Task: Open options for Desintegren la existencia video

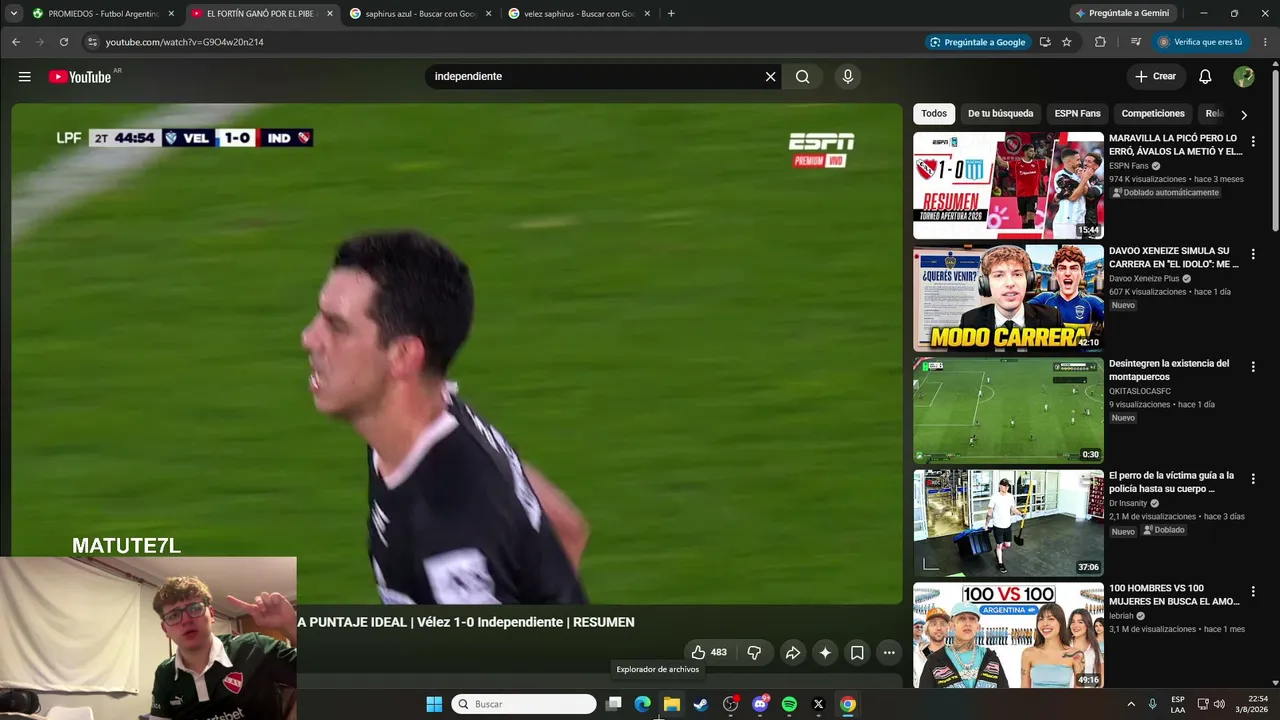Action: tap(1253, 367)
